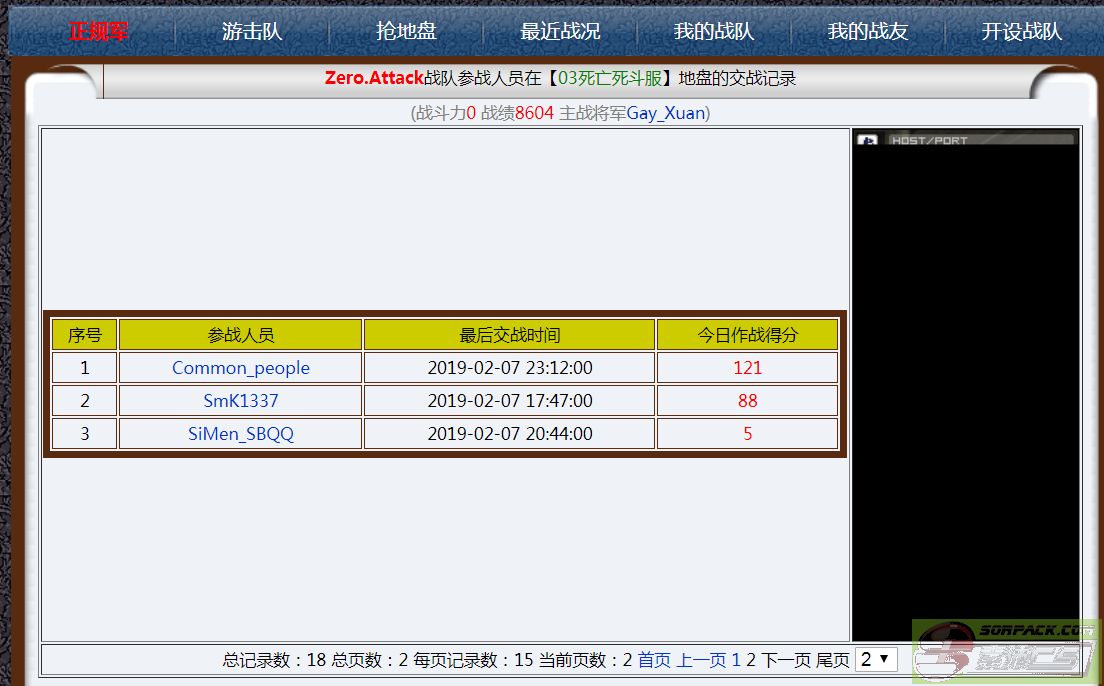Screen dimensions: 1104x686
Task: Open the 正规军 tab
Action: 99,32
